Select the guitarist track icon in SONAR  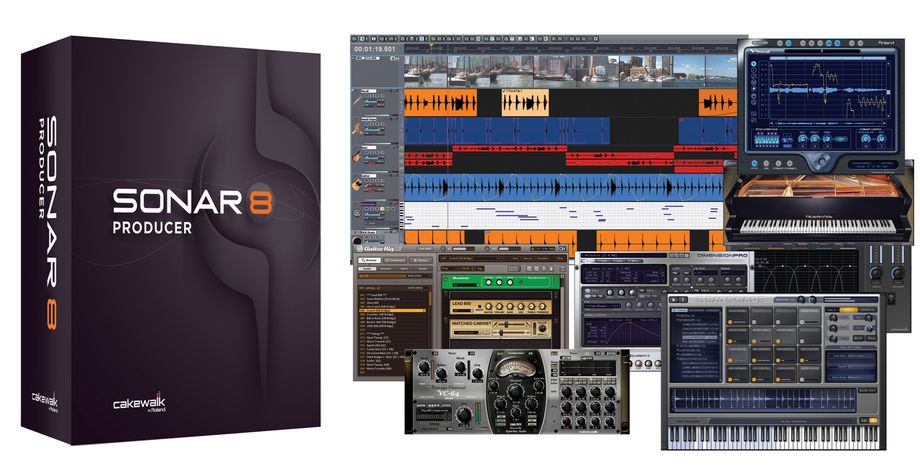(x=356, y=128)
